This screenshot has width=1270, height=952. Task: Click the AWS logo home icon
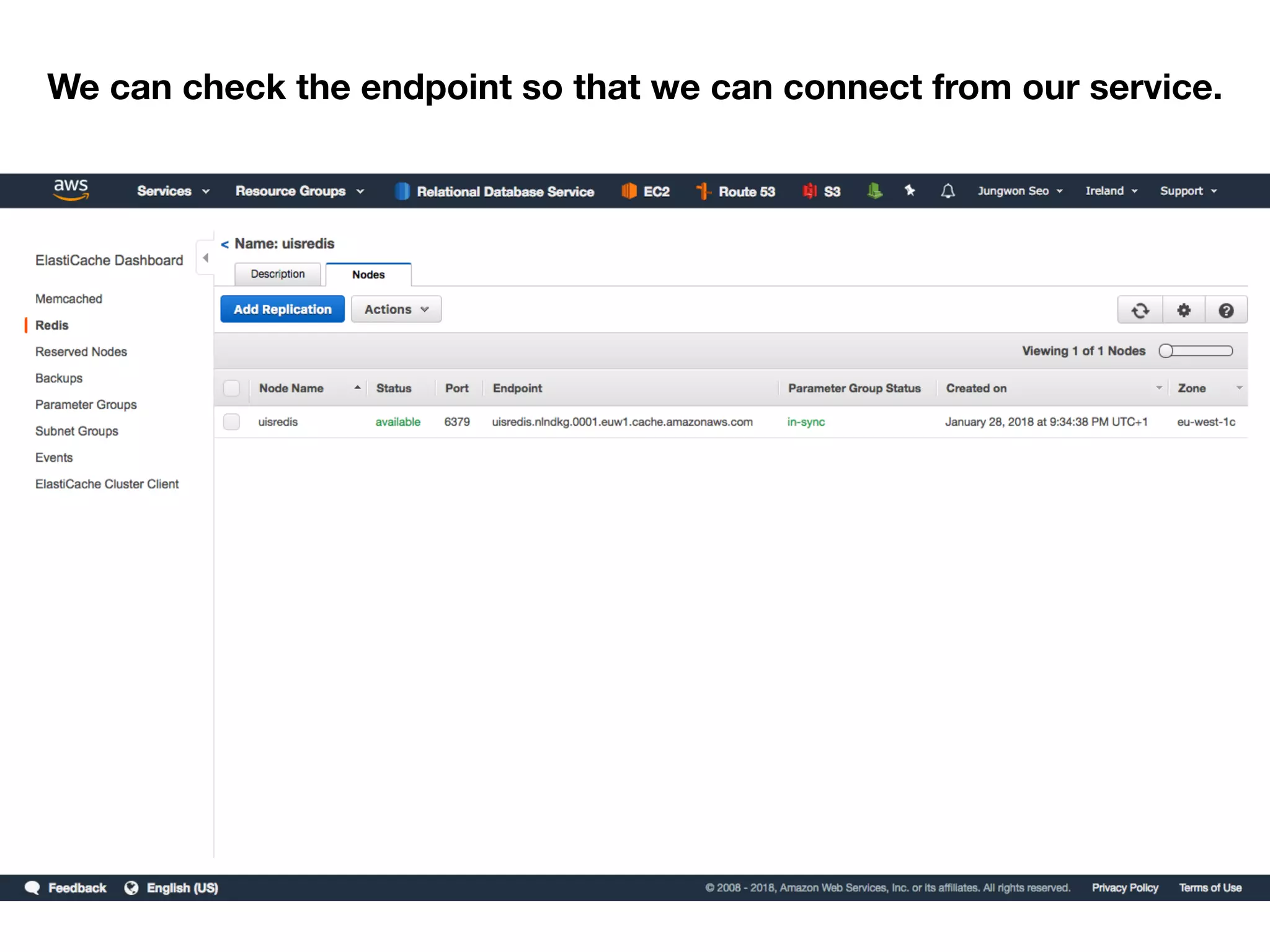[x=71, y=190]
